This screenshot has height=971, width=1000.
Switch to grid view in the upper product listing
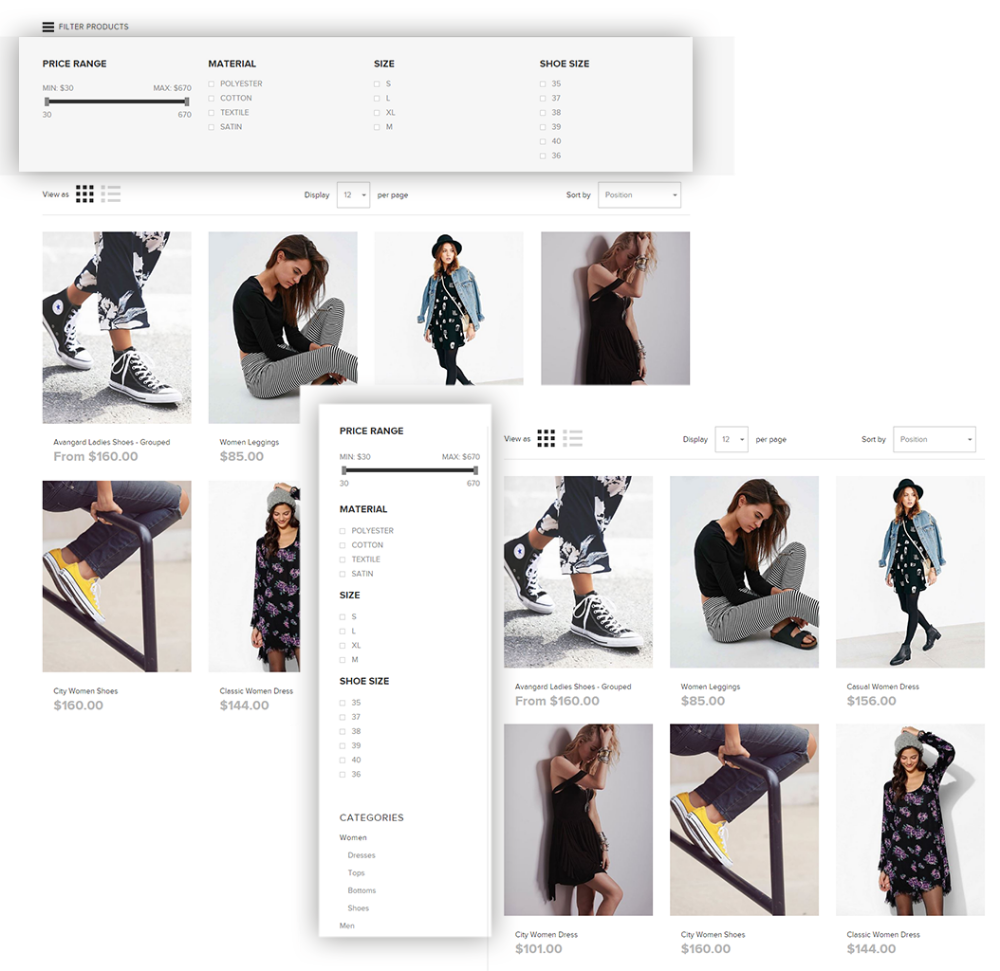tap(85, 194)
